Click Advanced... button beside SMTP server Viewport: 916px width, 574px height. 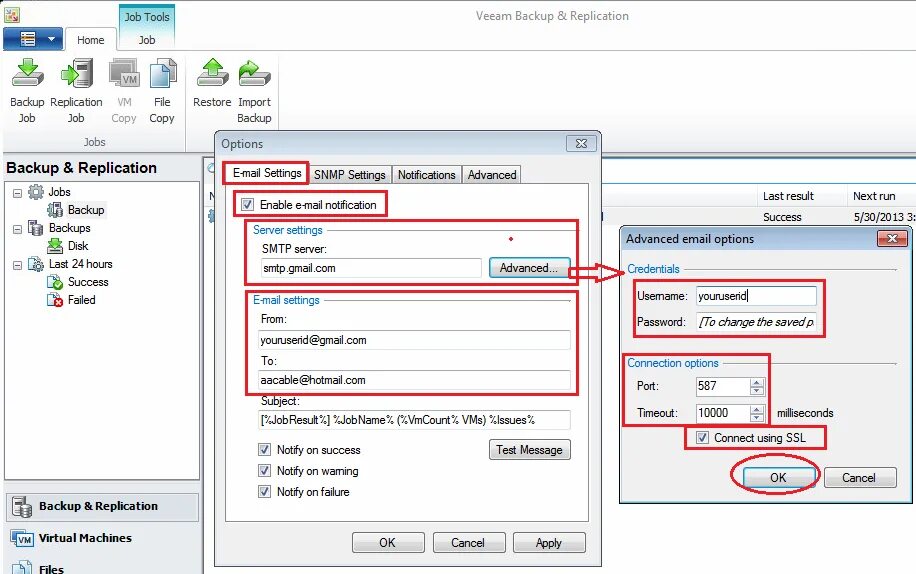pyautogui.click(x=529, y=267)
